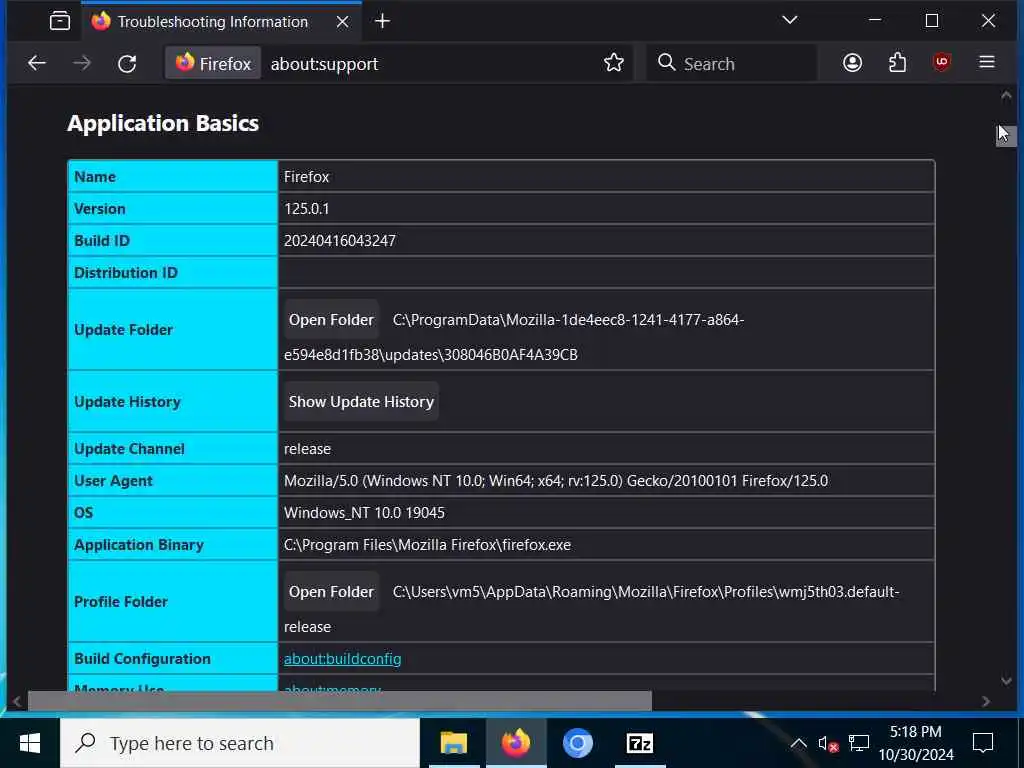
Task: Click the network tray icon
Action: [x=858, y=743]
